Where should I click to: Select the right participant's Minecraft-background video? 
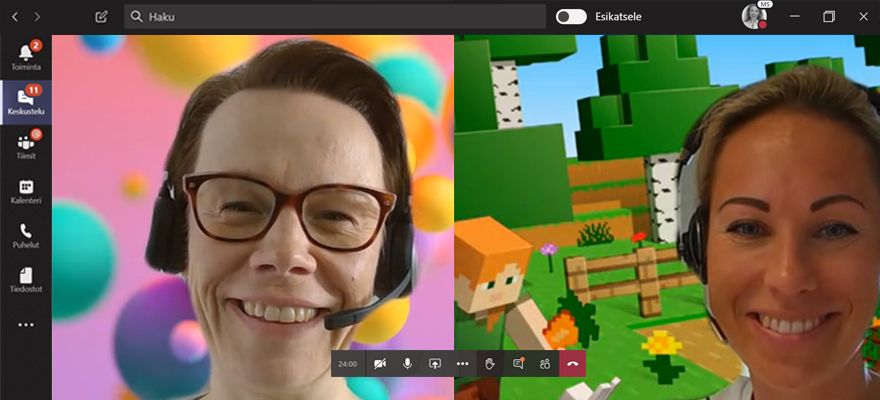[667, 218]
